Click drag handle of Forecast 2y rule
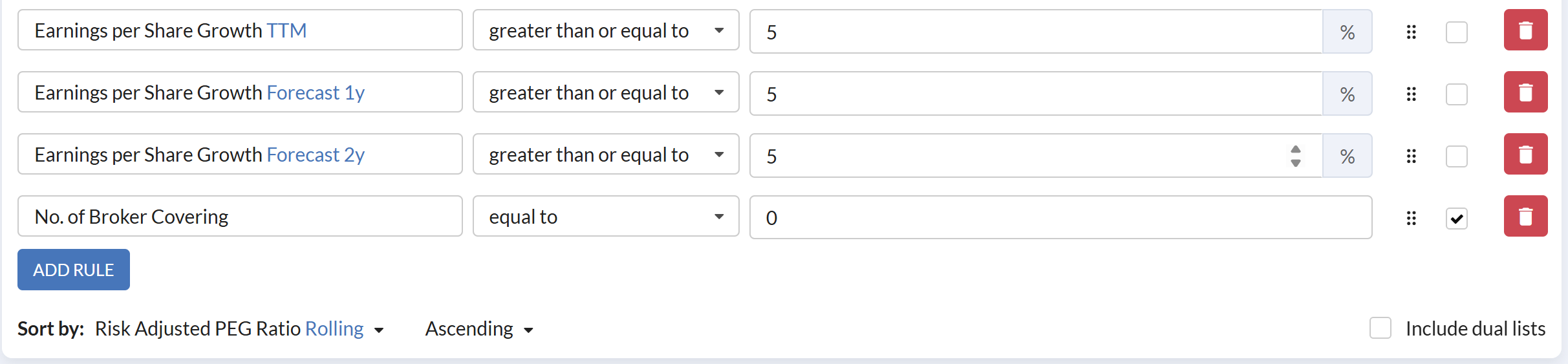1568x364 pixels. pyautogui.click(x=1412, y=156)
